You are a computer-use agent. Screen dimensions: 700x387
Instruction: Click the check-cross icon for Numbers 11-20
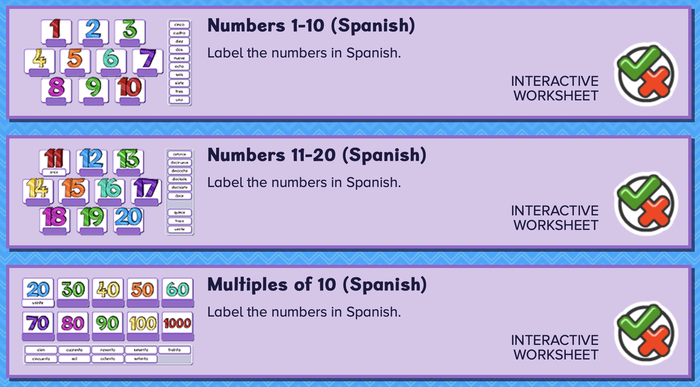(x=646, y=204)
